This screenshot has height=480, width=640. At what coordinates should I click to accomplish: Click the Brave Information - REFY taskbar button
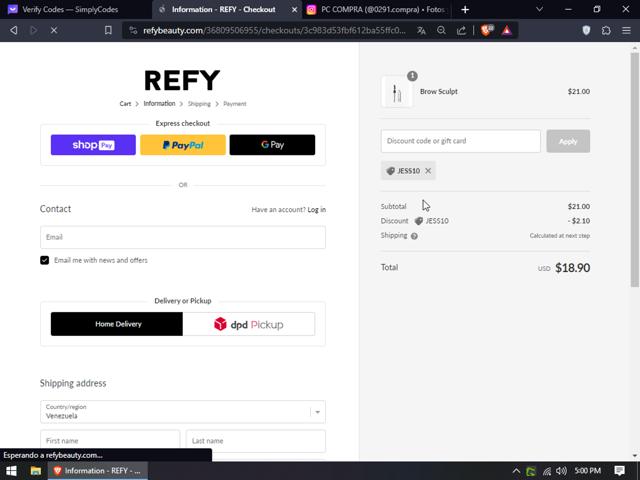(x=98, y=471)
